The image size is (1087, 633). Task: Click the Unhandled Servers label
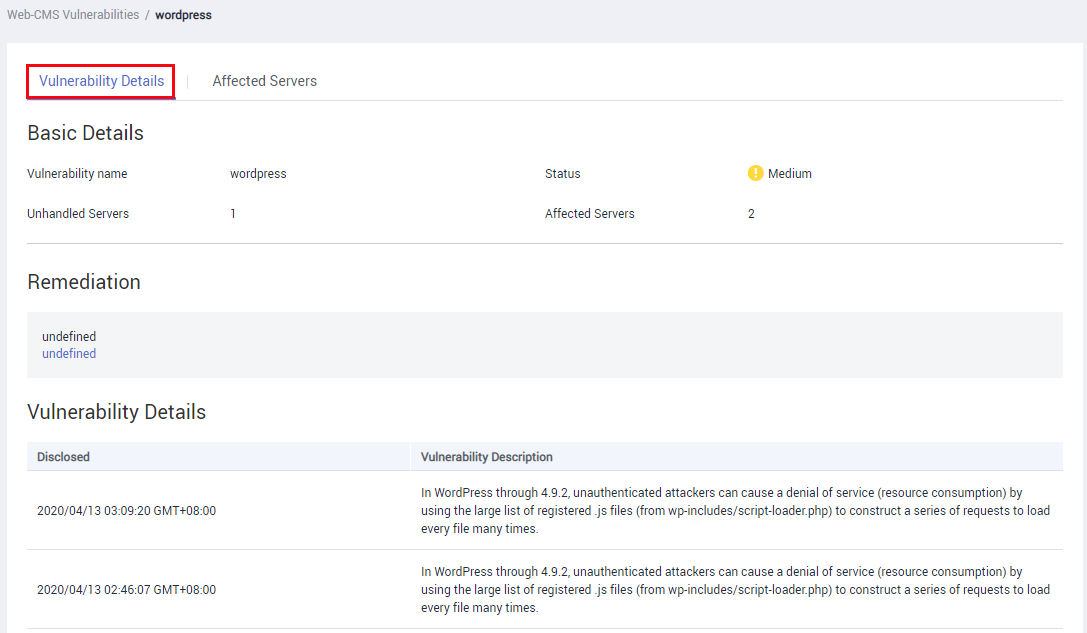click(78, 214)
